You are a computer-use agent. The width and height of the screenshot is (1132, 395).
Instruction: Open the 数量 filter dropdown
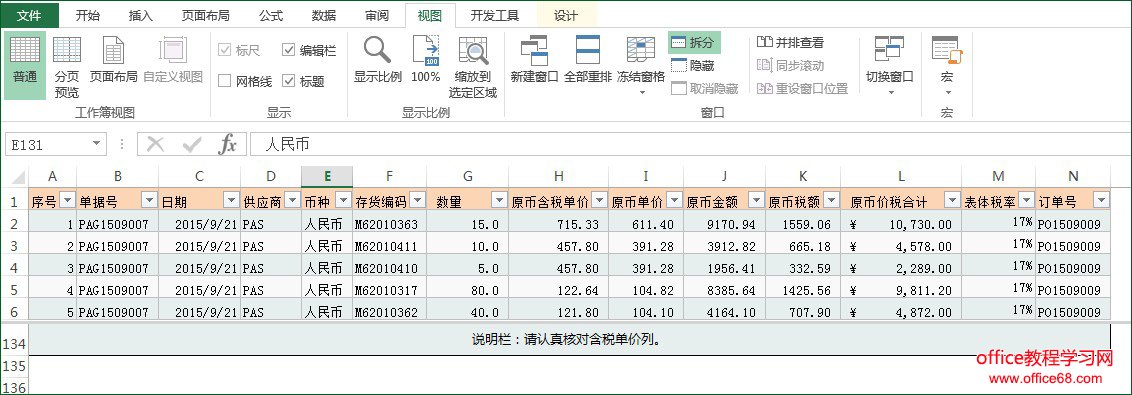click(499, 201)
